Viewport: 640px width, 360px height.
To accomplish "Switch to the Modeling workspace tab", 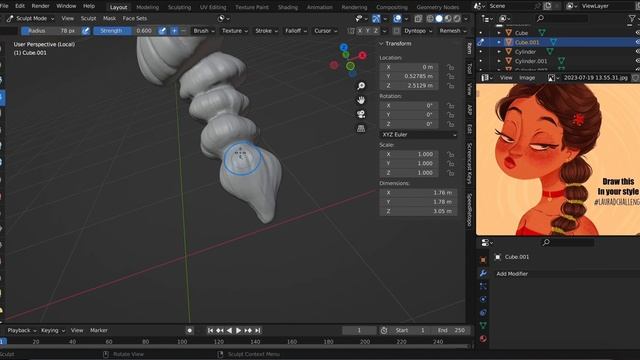I will tap(147, 7).
